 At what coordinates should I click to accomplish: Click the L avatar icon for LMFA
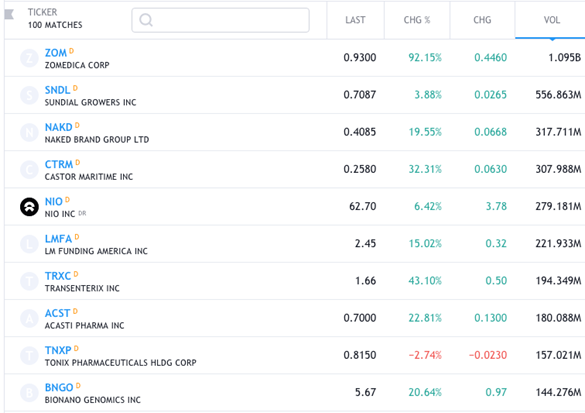(29, 244)
